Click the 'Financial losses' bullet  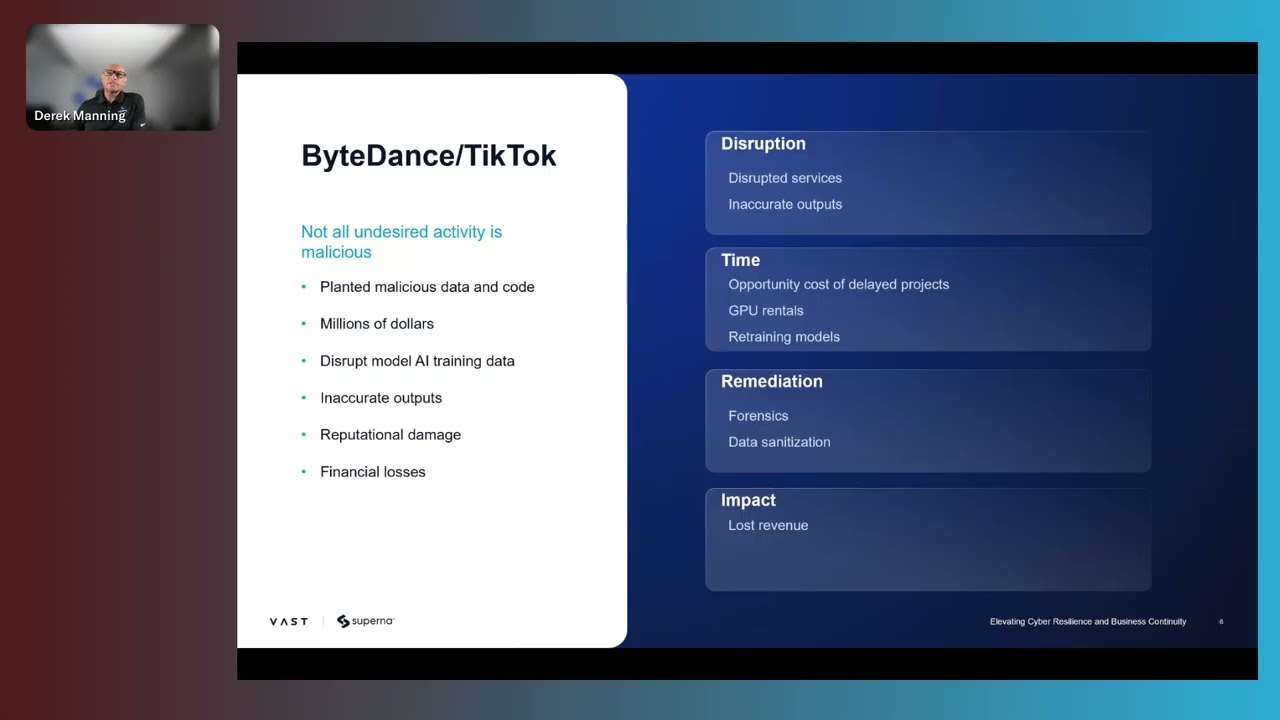373,472
